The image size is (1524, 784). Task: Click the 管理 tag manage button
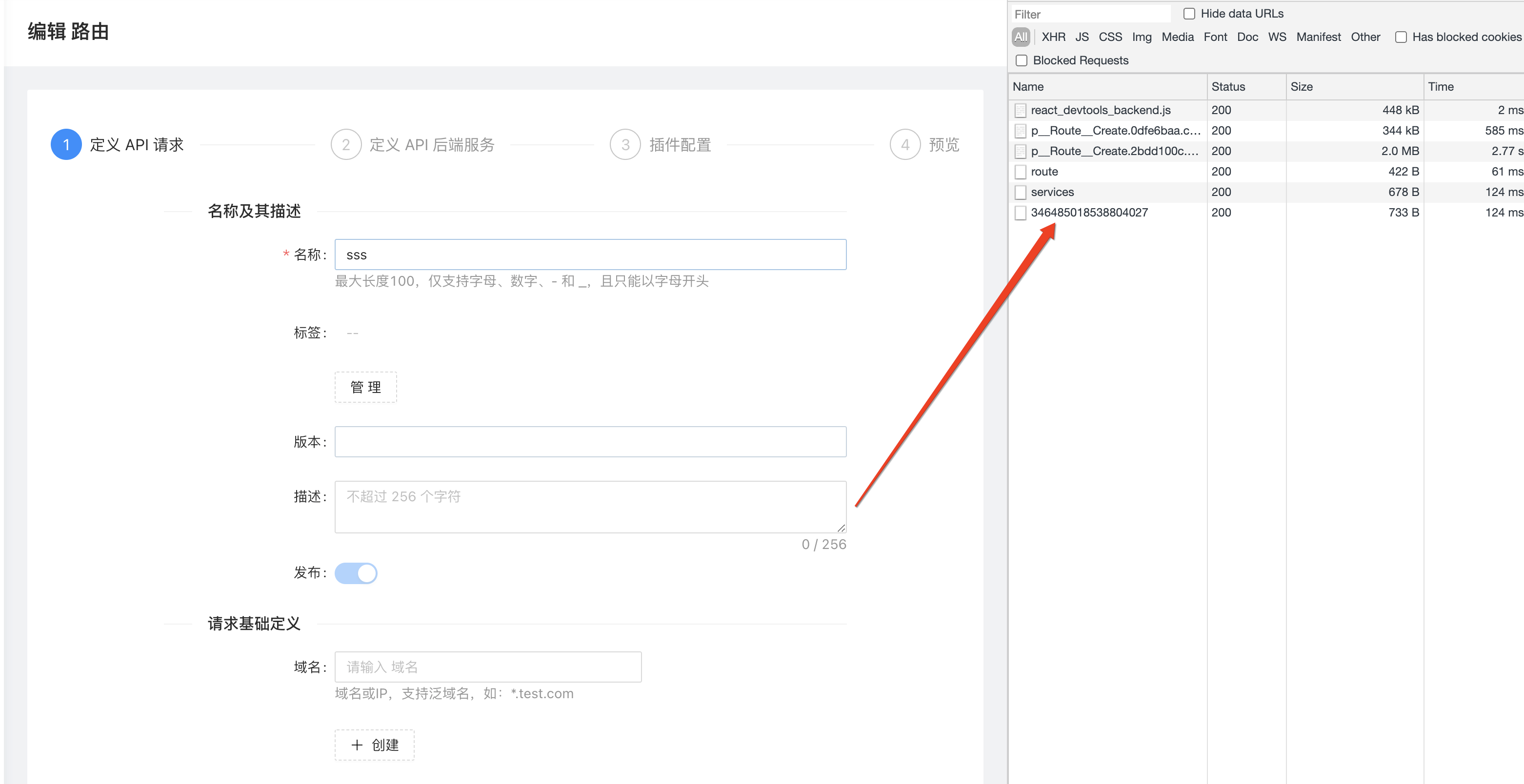[365, 387]
